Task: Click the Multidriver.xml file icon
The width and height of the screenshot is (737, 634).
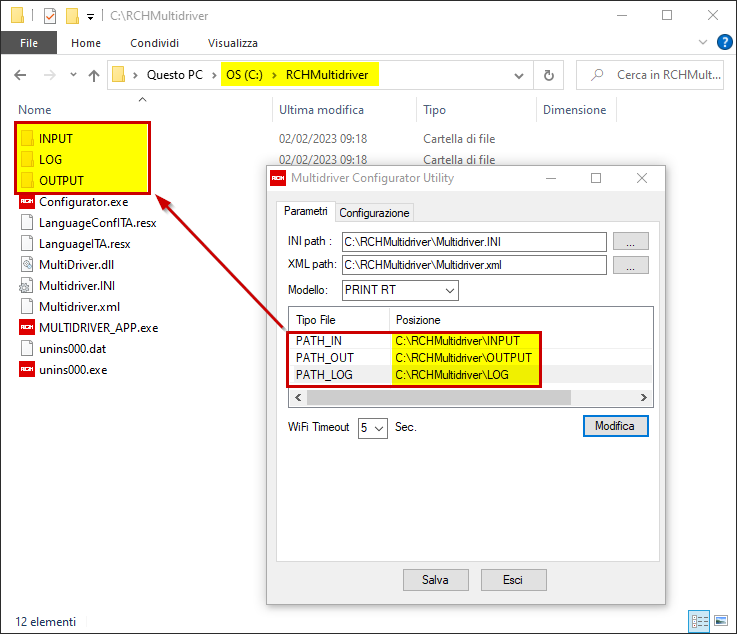Action: tap(27, 306)
